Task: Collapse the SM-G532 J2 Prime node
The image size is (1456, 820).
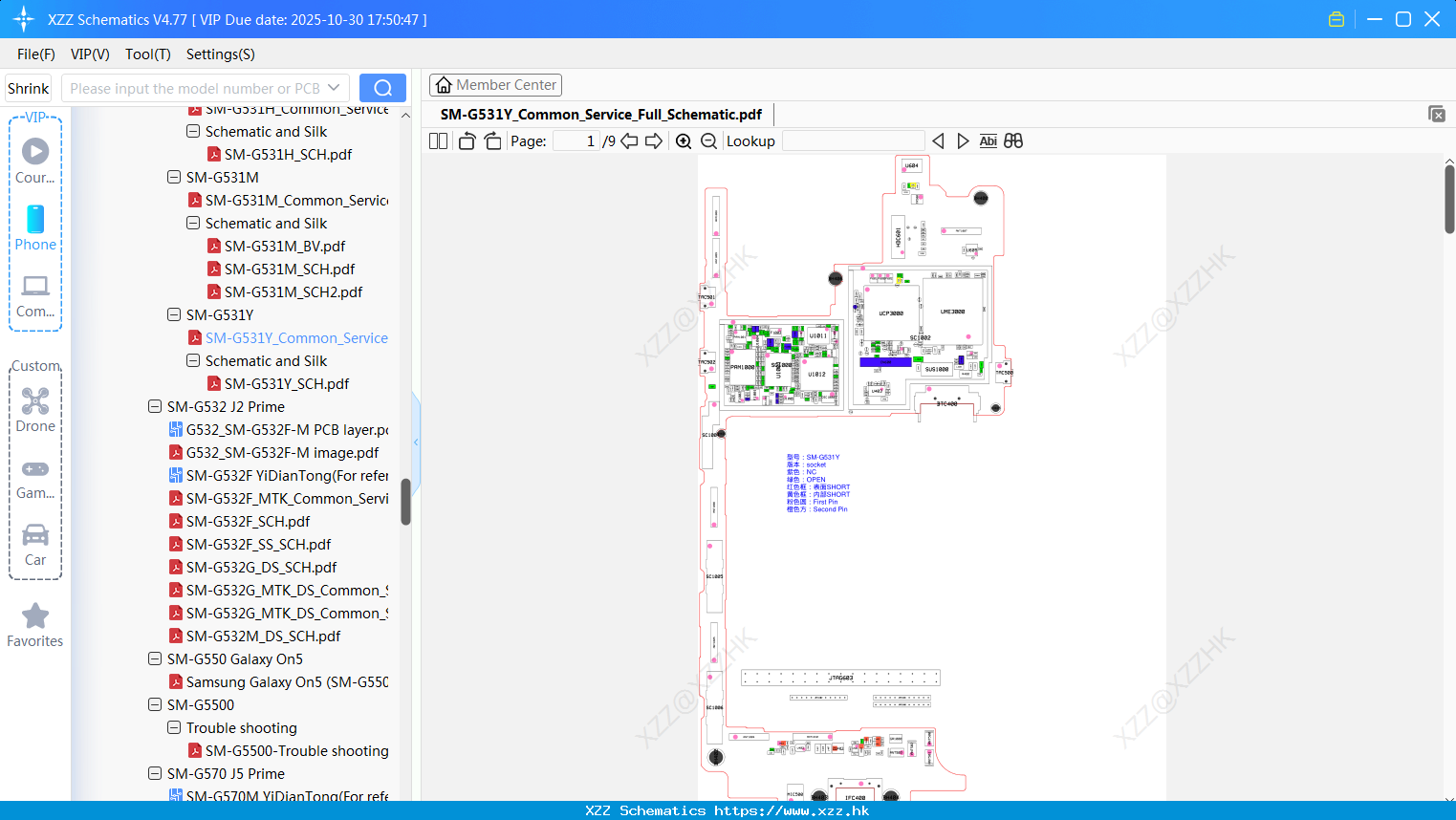Action: click(155, 406)
